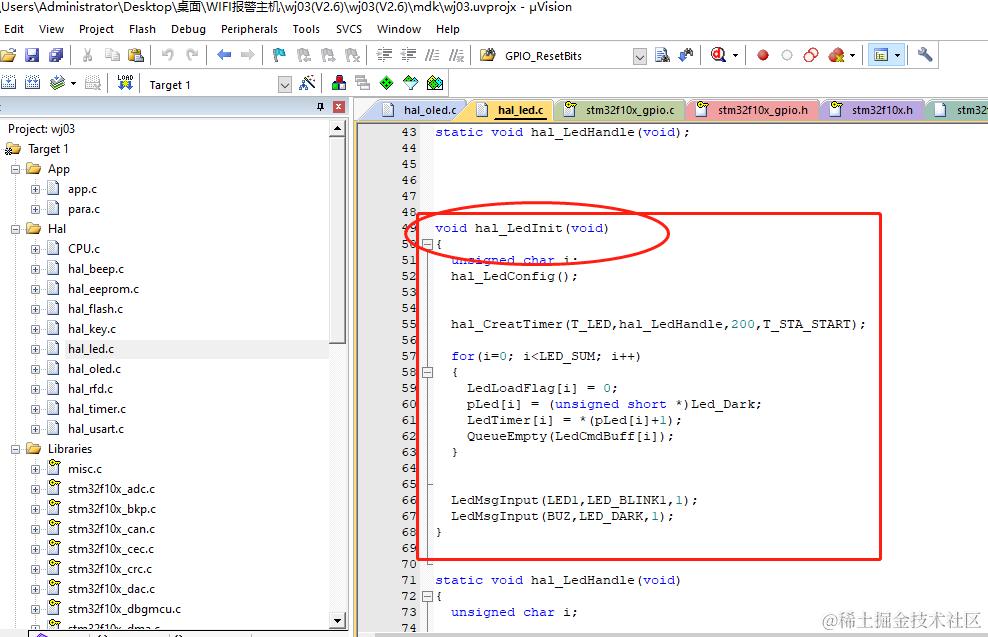Collapse the Hal group in project tree
The height and width of the screenshot is (637, 988).
pos(16,229)
